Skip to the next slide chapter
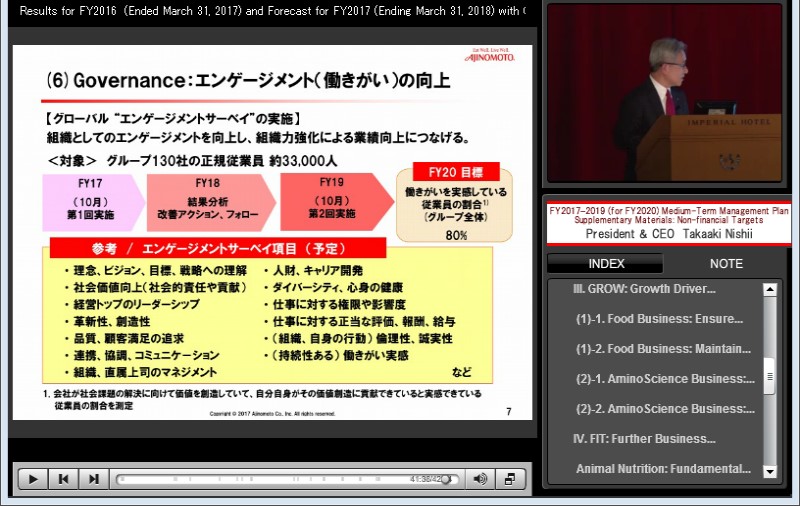 pyautogui.click(x=93, y=479)
